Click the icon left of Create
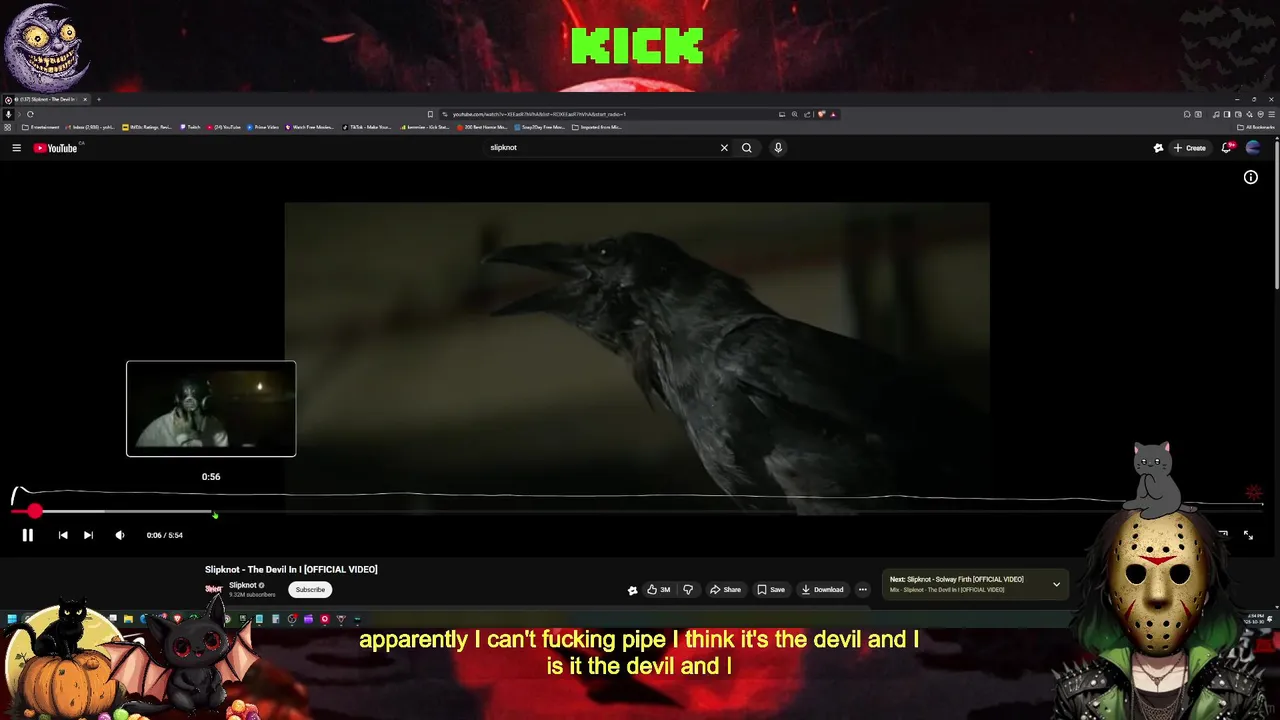The width and height of the screenshot is (1280, 720). [1158, 148]
